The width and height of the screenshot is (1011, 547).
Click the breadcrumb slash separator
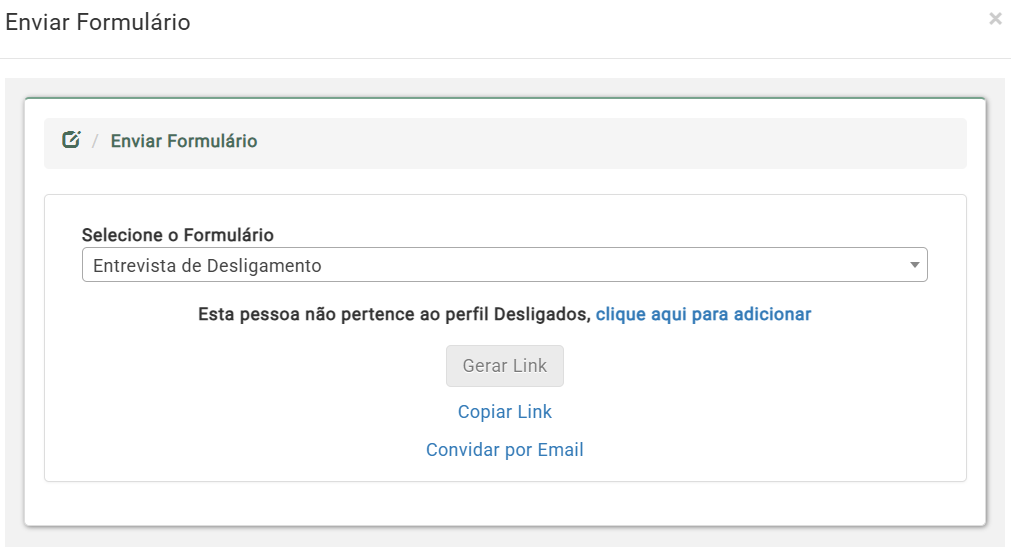coord(95,141)
